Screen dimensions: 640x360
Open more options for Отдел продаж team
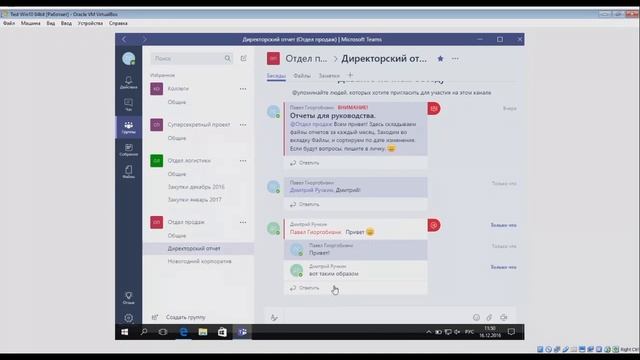(243, 222)
